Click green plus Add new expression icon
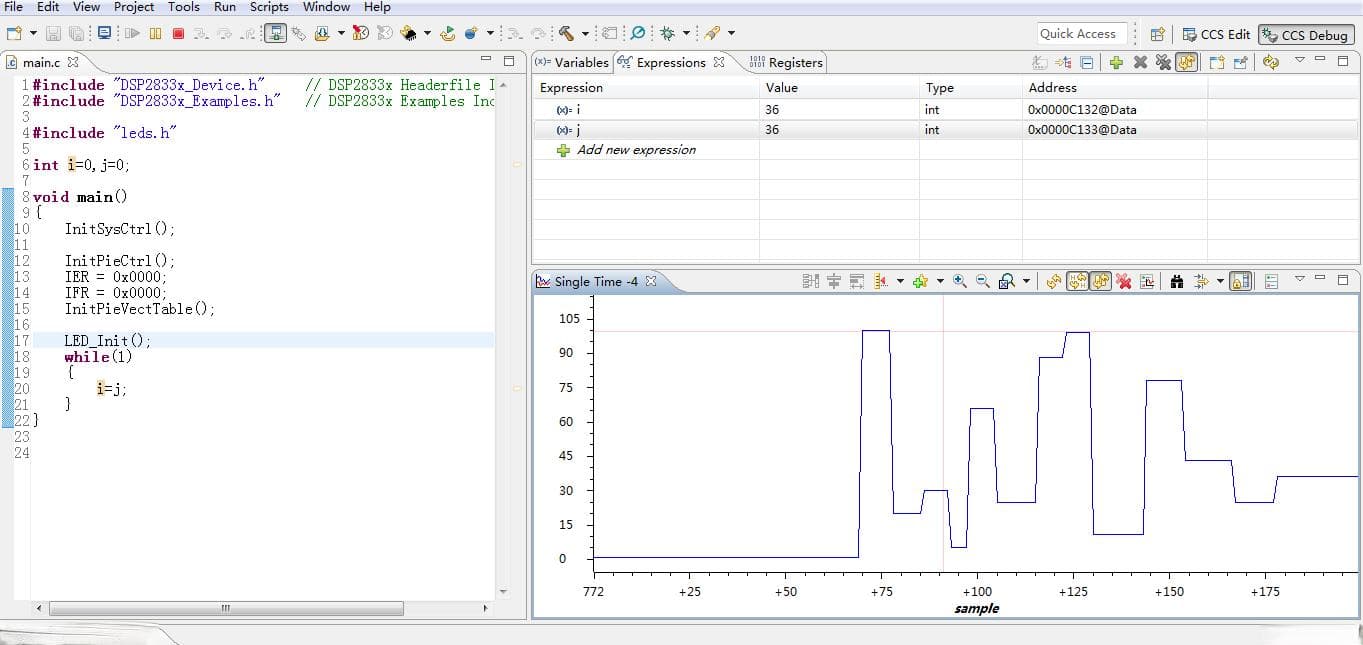Image resolution: width=1363 pixels, height=645 pixels. [x=1116, y=62]
